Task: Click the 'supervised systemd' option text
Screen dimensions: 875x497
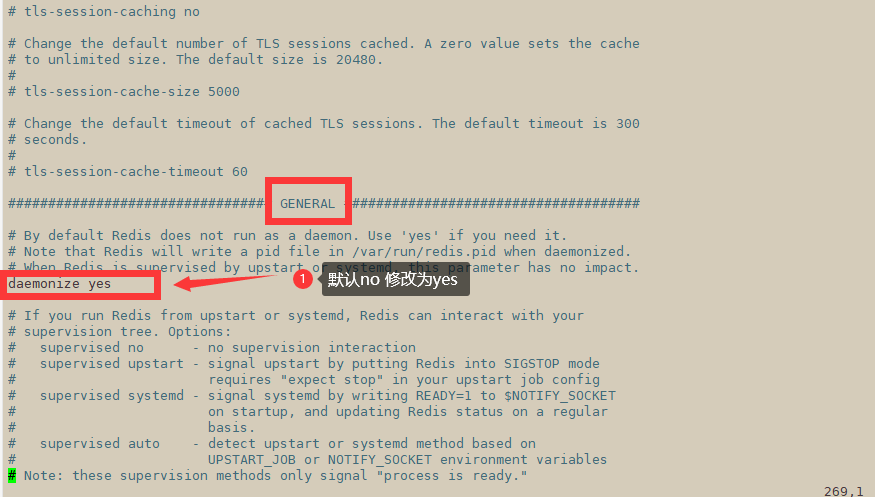Action: click(112, 395)
